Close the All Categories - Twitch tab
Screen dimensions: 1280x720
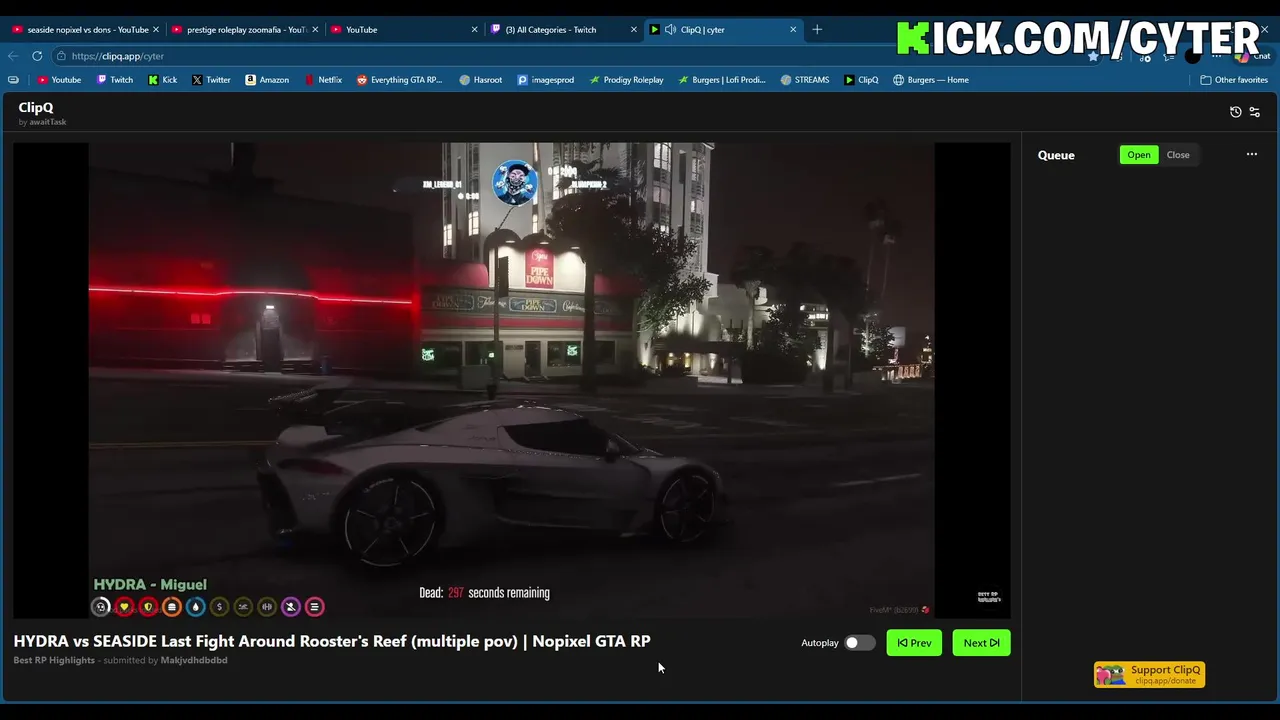coord(633,30)
